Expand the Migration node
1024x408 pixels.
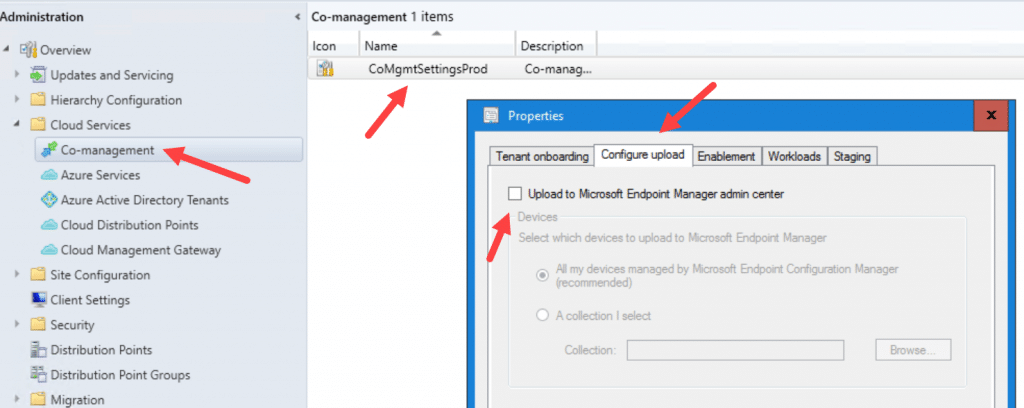[17, 400]
